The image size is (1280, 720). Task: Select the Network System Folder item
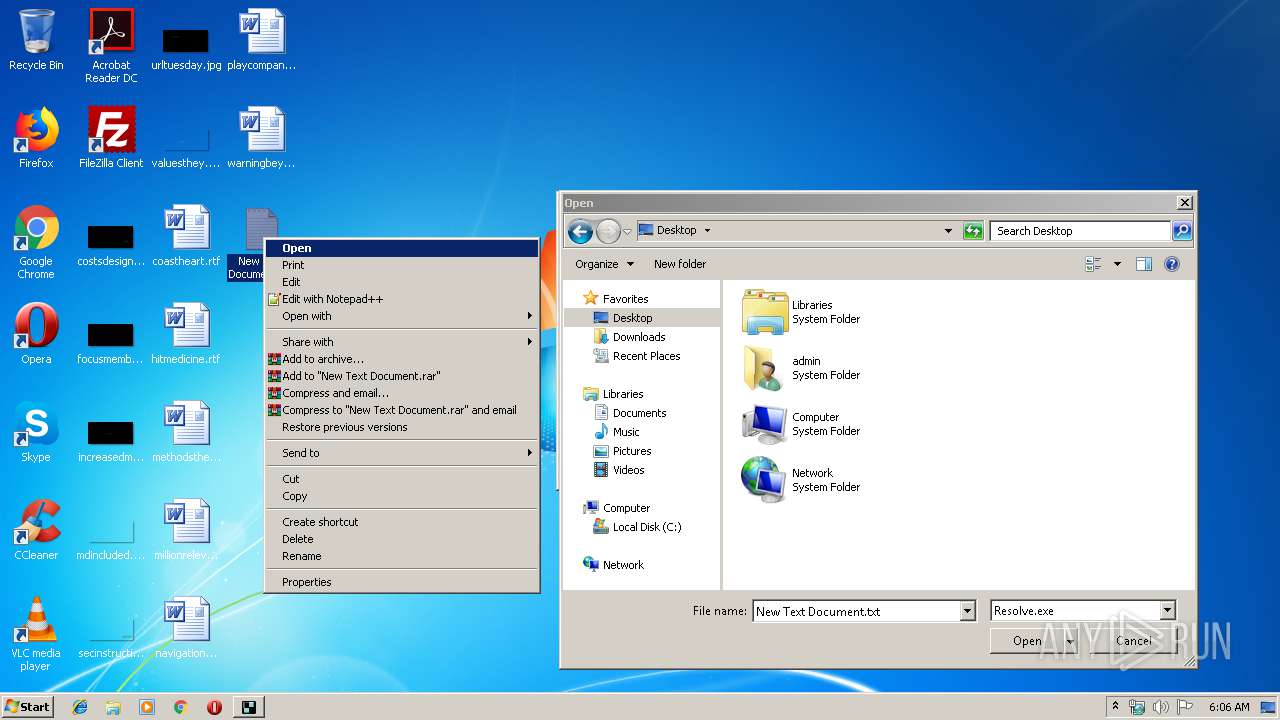click(802, 480)
